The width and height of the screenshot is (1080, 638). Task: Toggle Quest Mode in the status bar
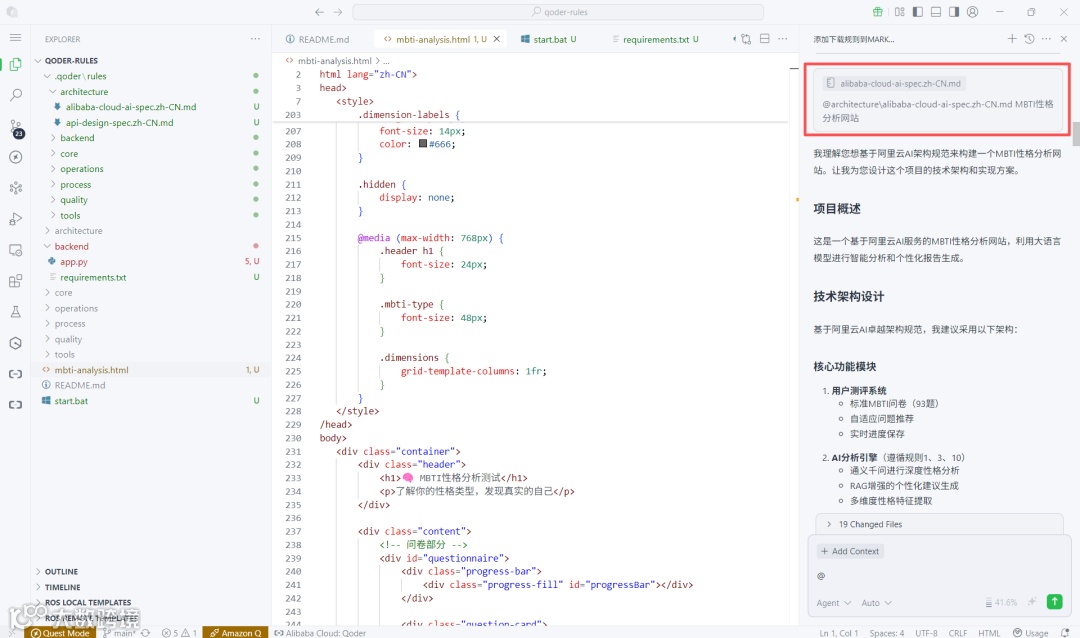pos(60,632)
